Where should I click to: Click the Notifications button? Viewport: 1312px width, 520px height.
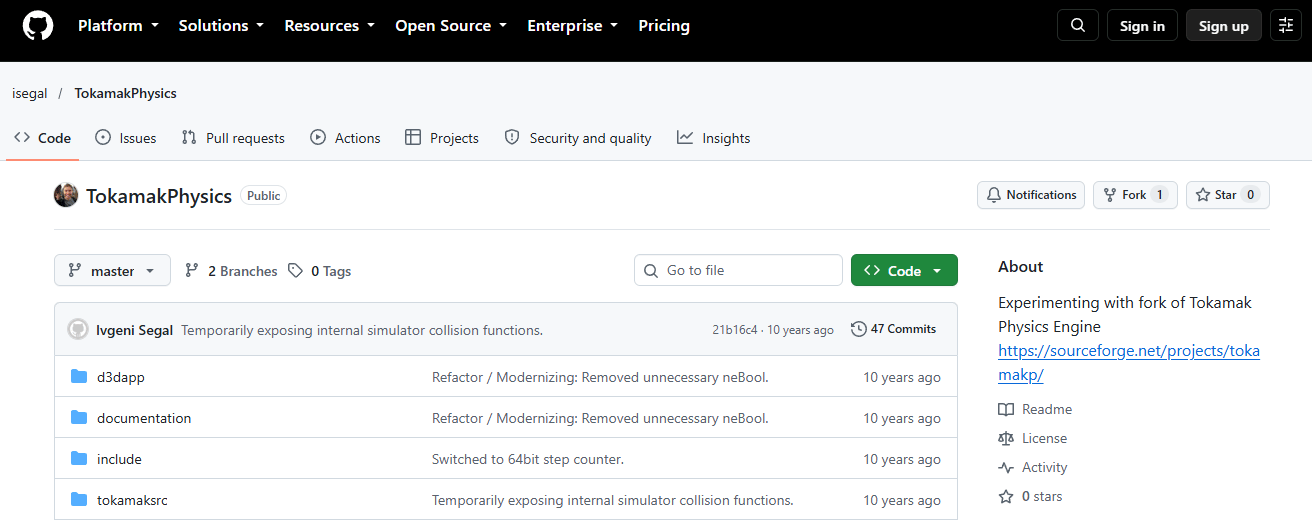click(1031, 195)
